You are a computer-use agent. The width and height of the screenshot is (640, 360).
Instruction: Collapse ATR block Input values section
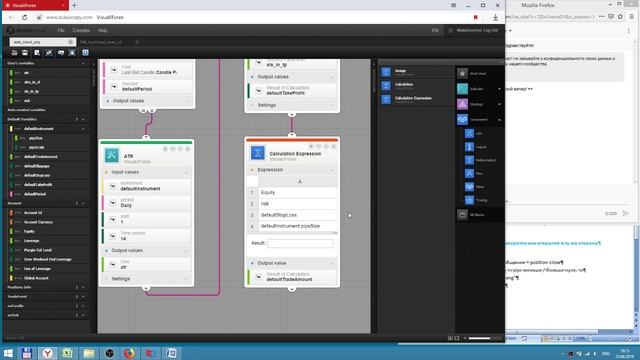click(x=186, y=173)
